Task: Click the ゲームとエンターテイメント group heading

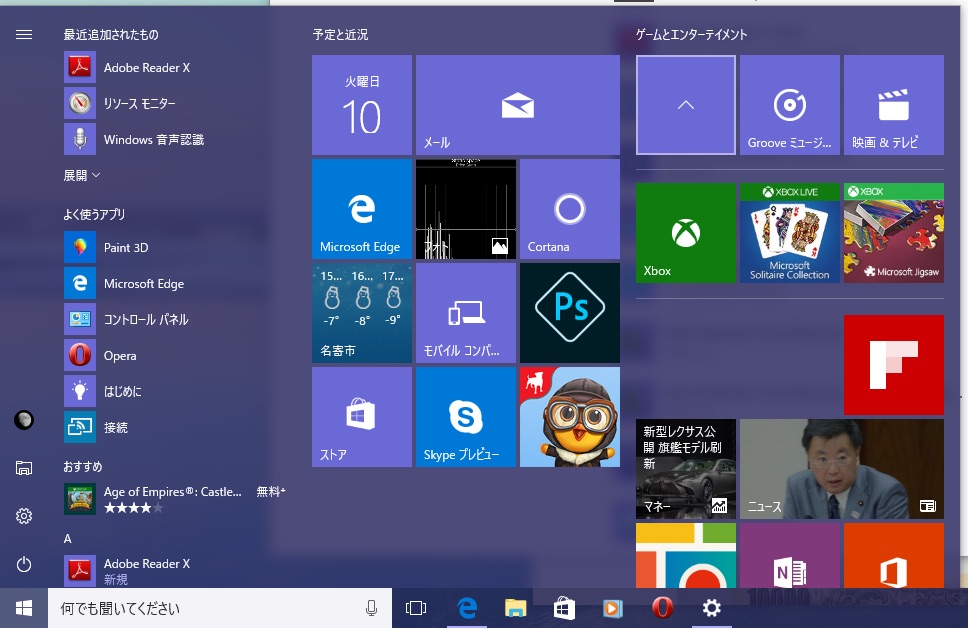Action: 691,35
